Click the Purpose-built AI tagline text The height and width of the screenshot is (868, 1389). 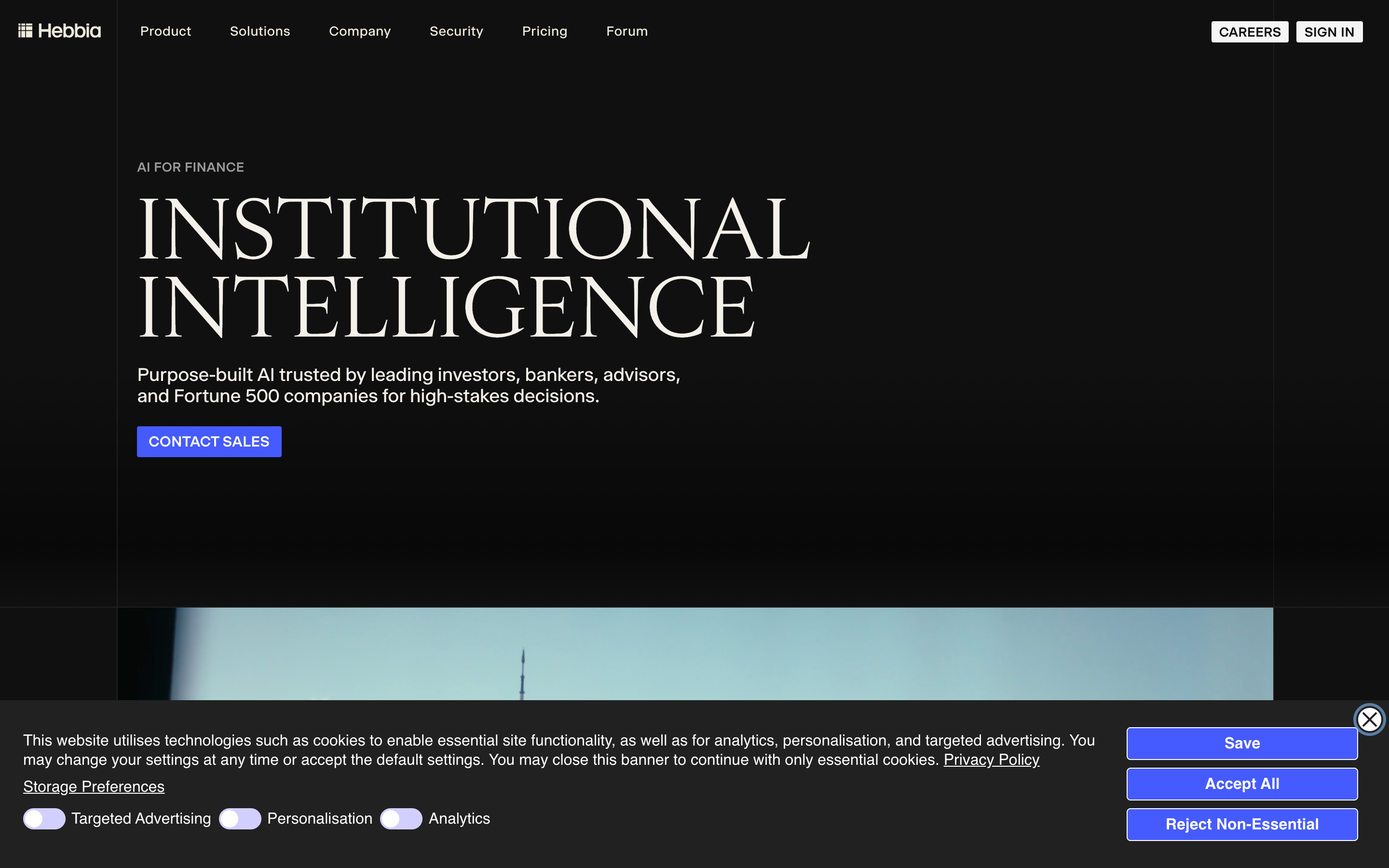tap(409, 385)
